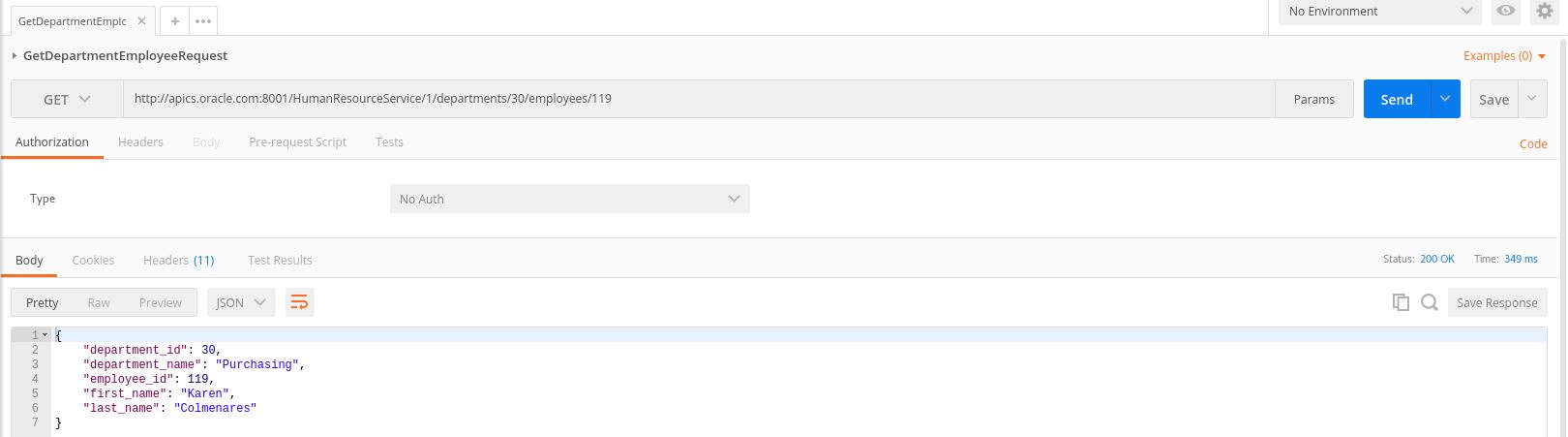The height and width of the screenshot is (437, 1568).
Task: Search the response with magnifier icon
Action: (x=1429, y=302)
